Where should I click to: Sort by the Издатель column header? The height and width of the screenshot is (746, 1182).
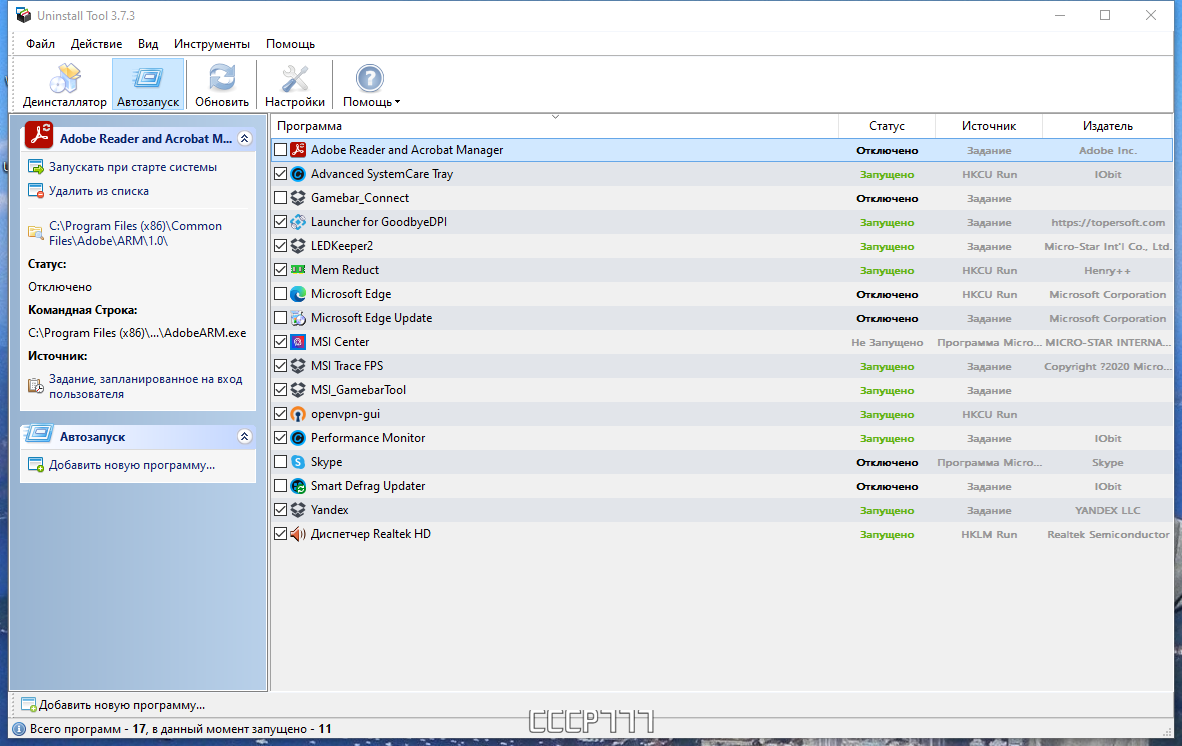pyautogui.click(x=1107, y=126)
